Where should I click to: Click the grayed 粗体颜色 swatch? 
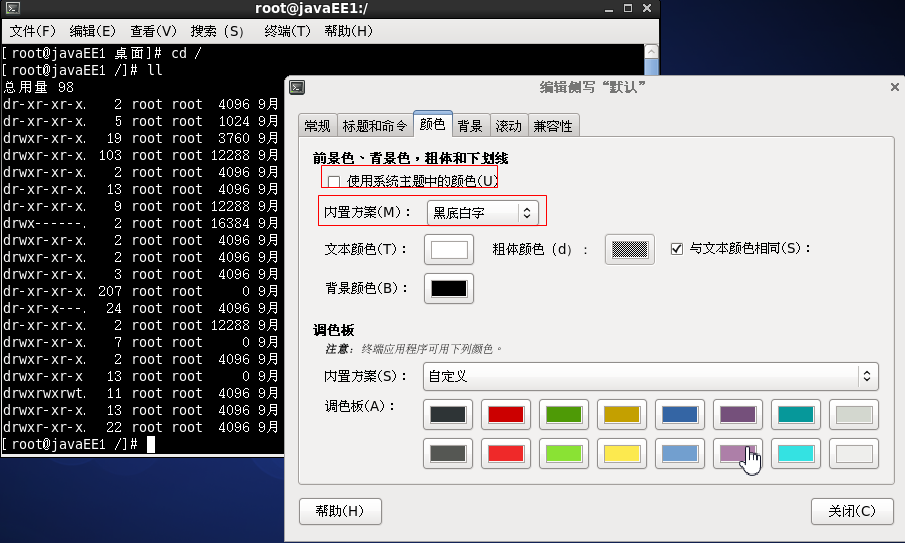630,249
